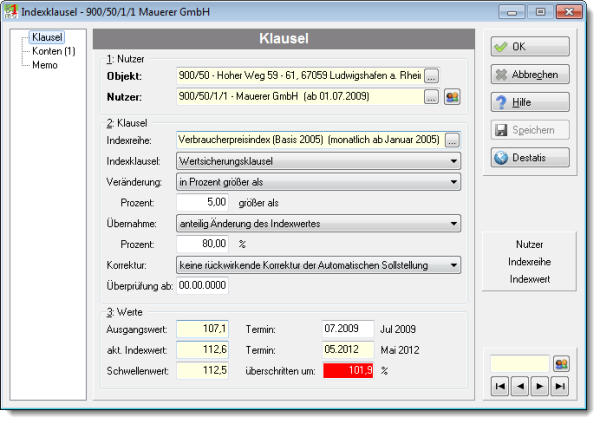This screenshot has height=423, width=600.
Task: Go to next record arrow
Action: coord(540,386)
